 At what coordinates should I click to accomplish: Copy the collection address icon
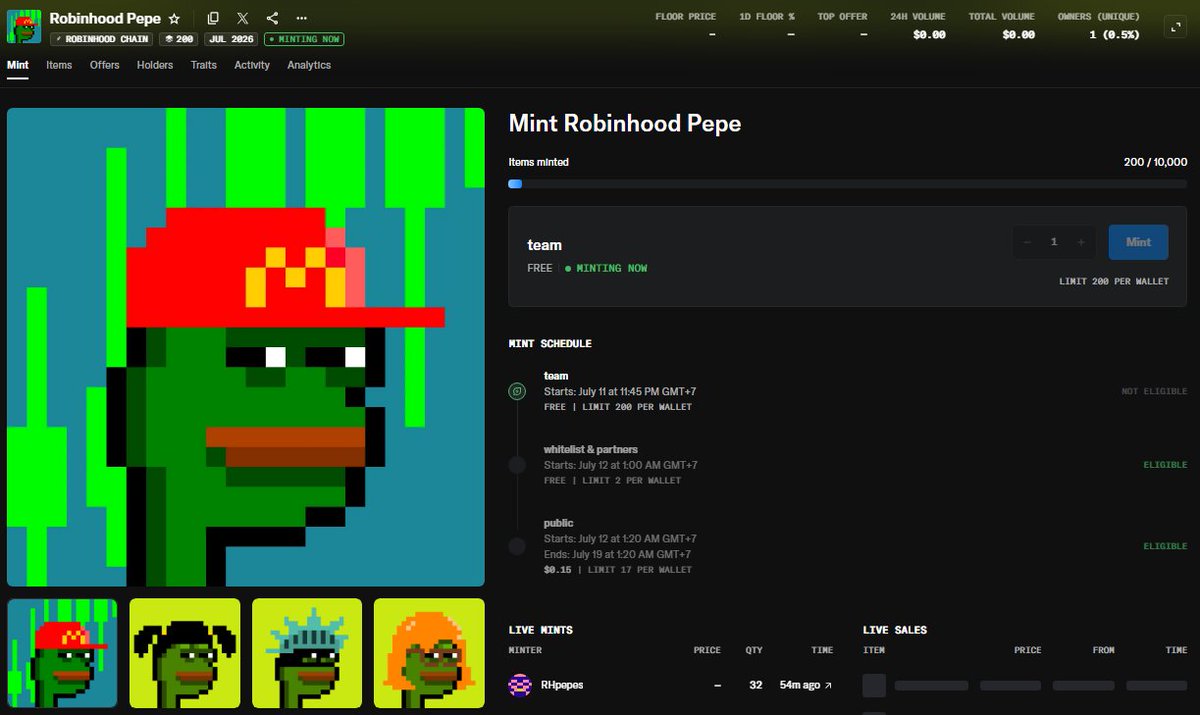tap(213, 18)
